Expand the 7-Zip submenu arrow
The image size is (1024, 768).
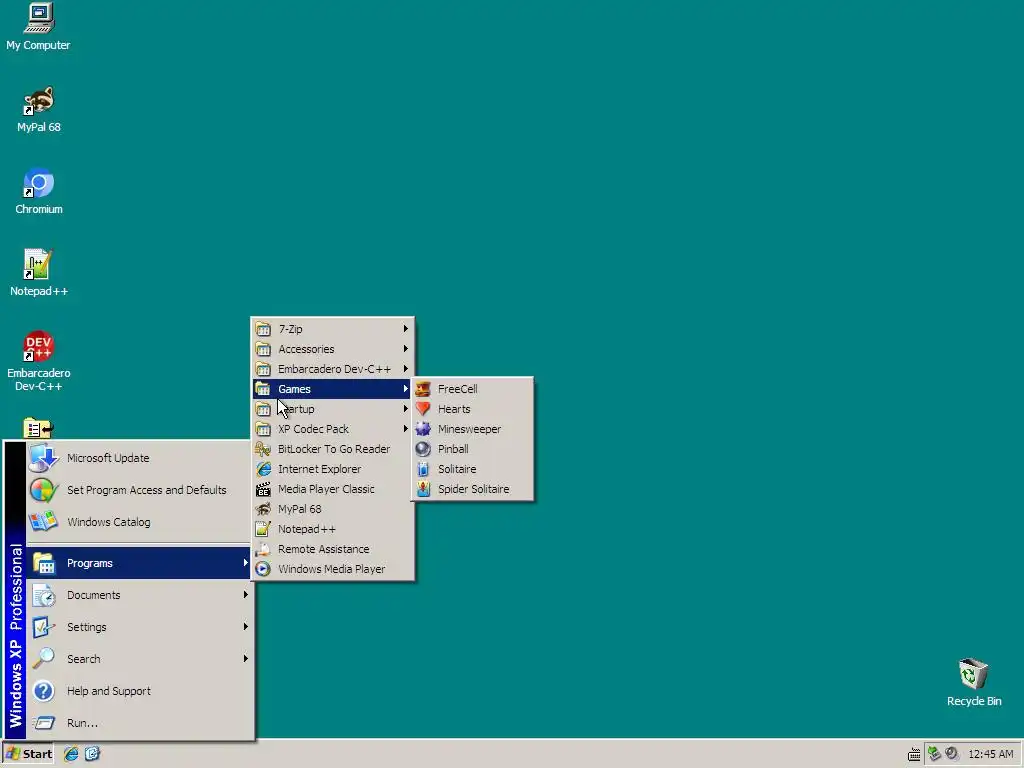[406, 329]
